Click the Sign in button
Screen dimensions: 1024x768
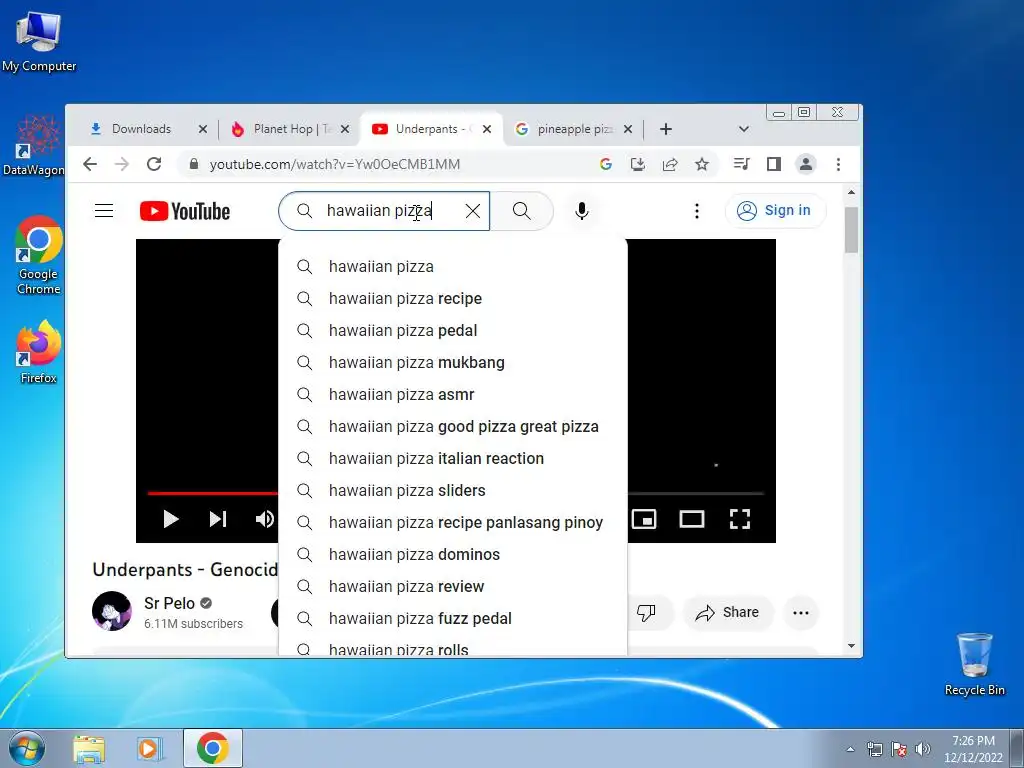(x=775, y=210)
